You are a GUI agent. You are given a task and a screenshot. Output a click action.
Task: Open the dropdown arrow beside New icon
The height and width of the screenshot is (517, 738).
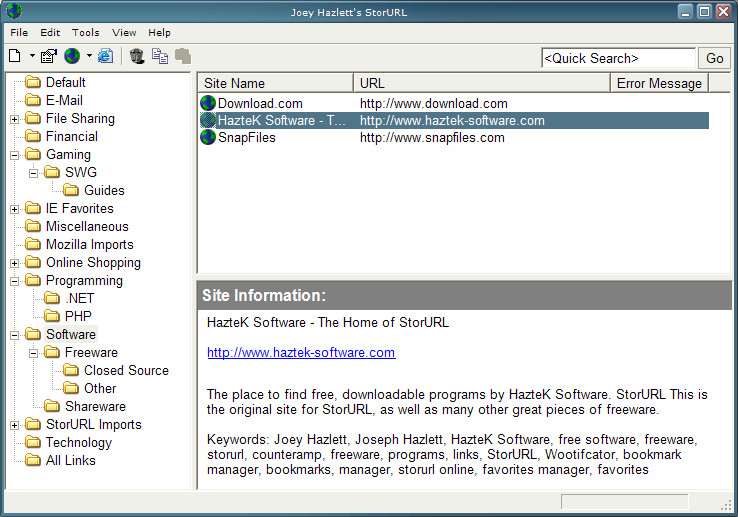(32, 56)
